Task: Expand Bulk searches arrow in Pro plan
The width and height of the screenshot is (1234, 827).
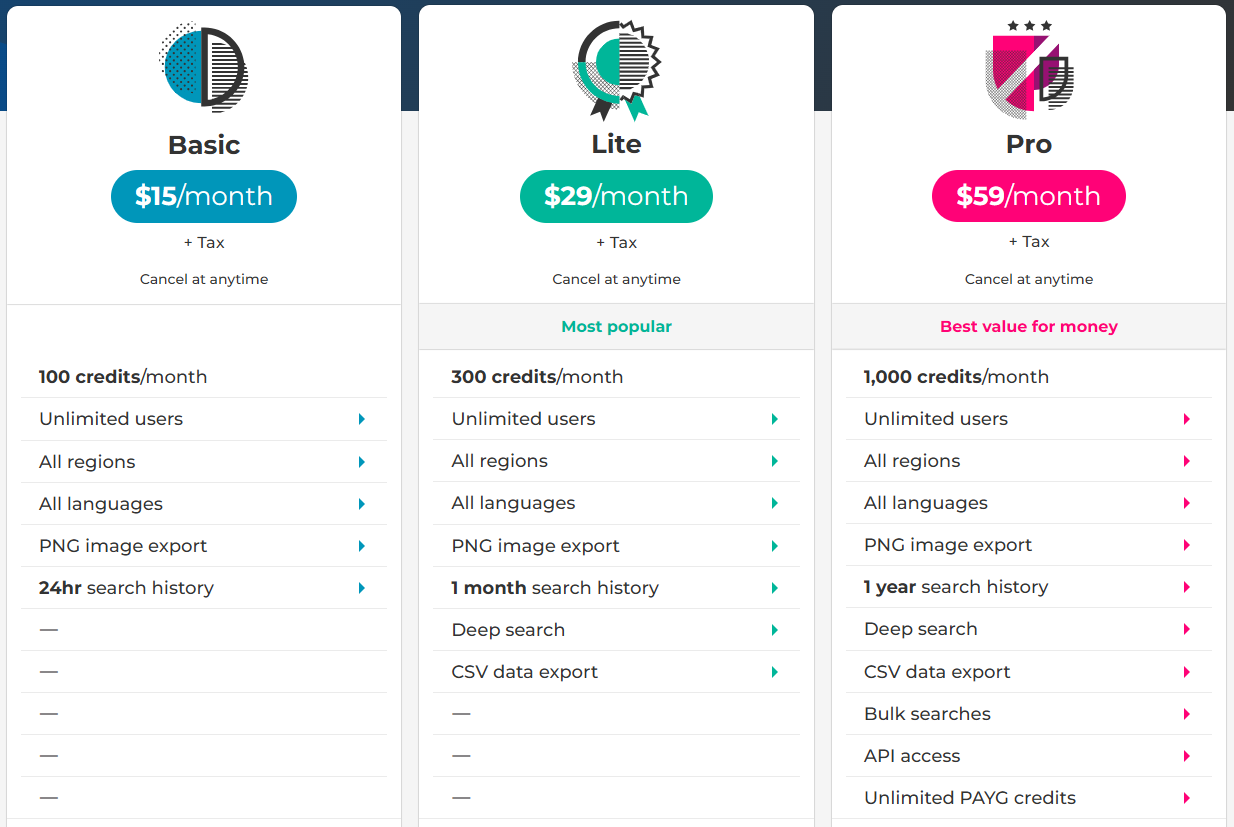Action: coord(1187,714)
